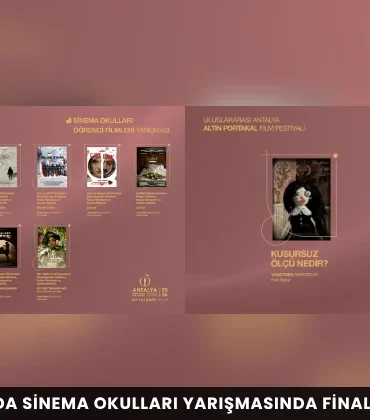Screen dimensions: 370x420
Task: Click the credits text under the group-in-snow poster
Action: point(52,204)
